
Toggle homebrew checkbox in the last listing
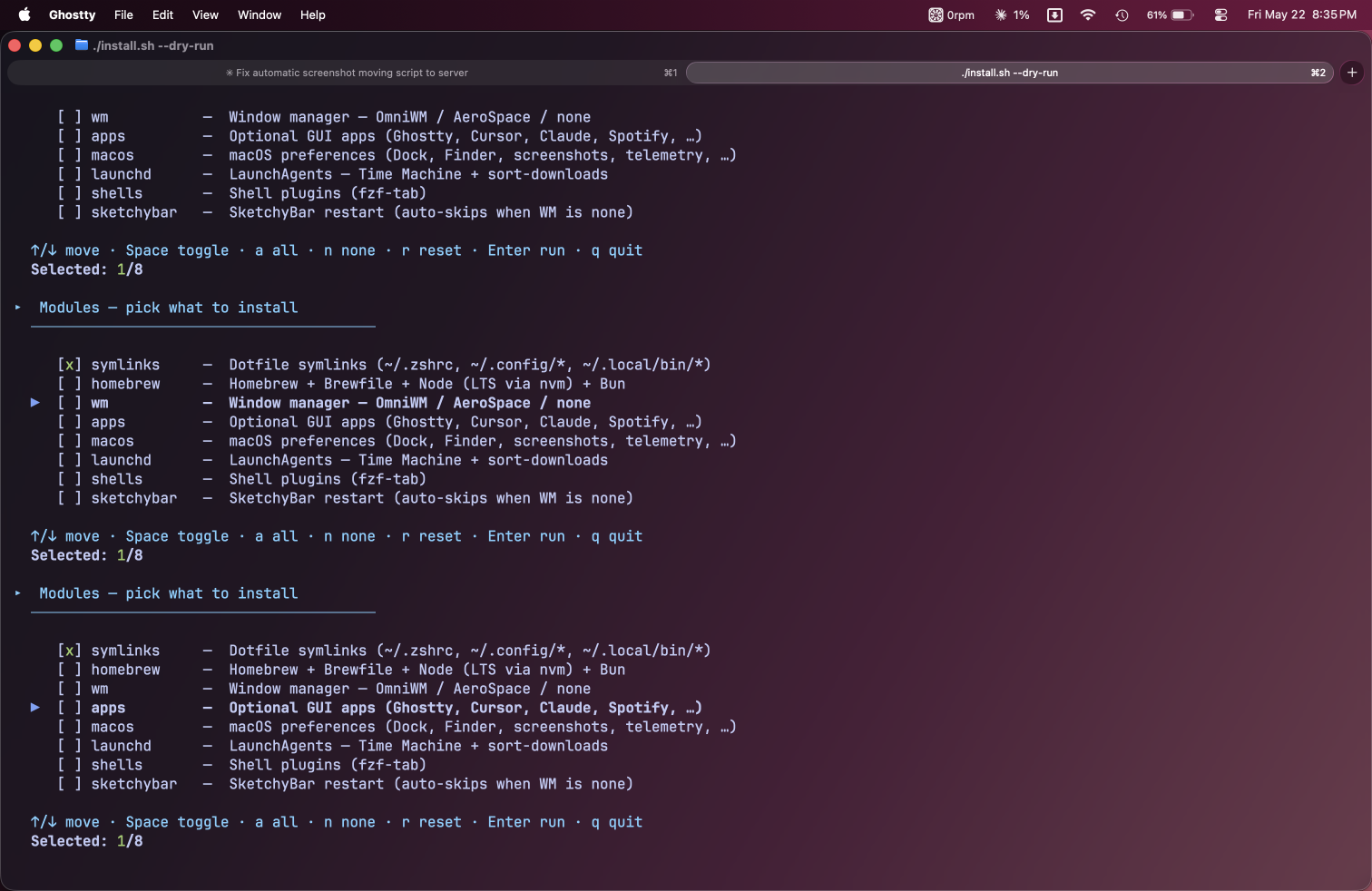(70, 670)
